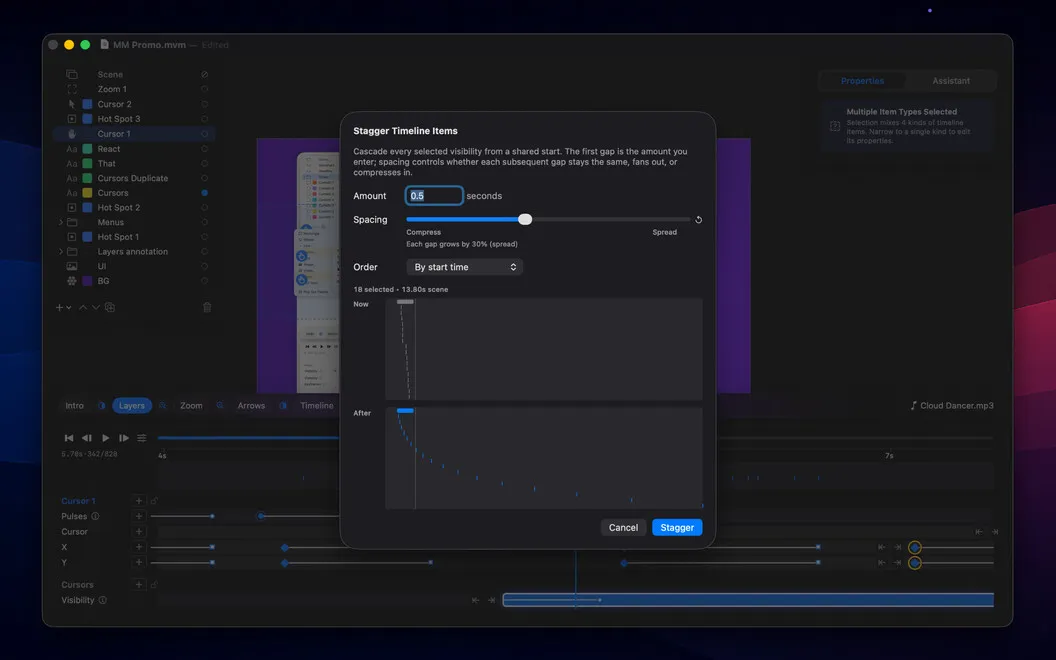Click the BG layer pattern icon
The height and width of the screenshot is (660, 1056).
(72, 281)
